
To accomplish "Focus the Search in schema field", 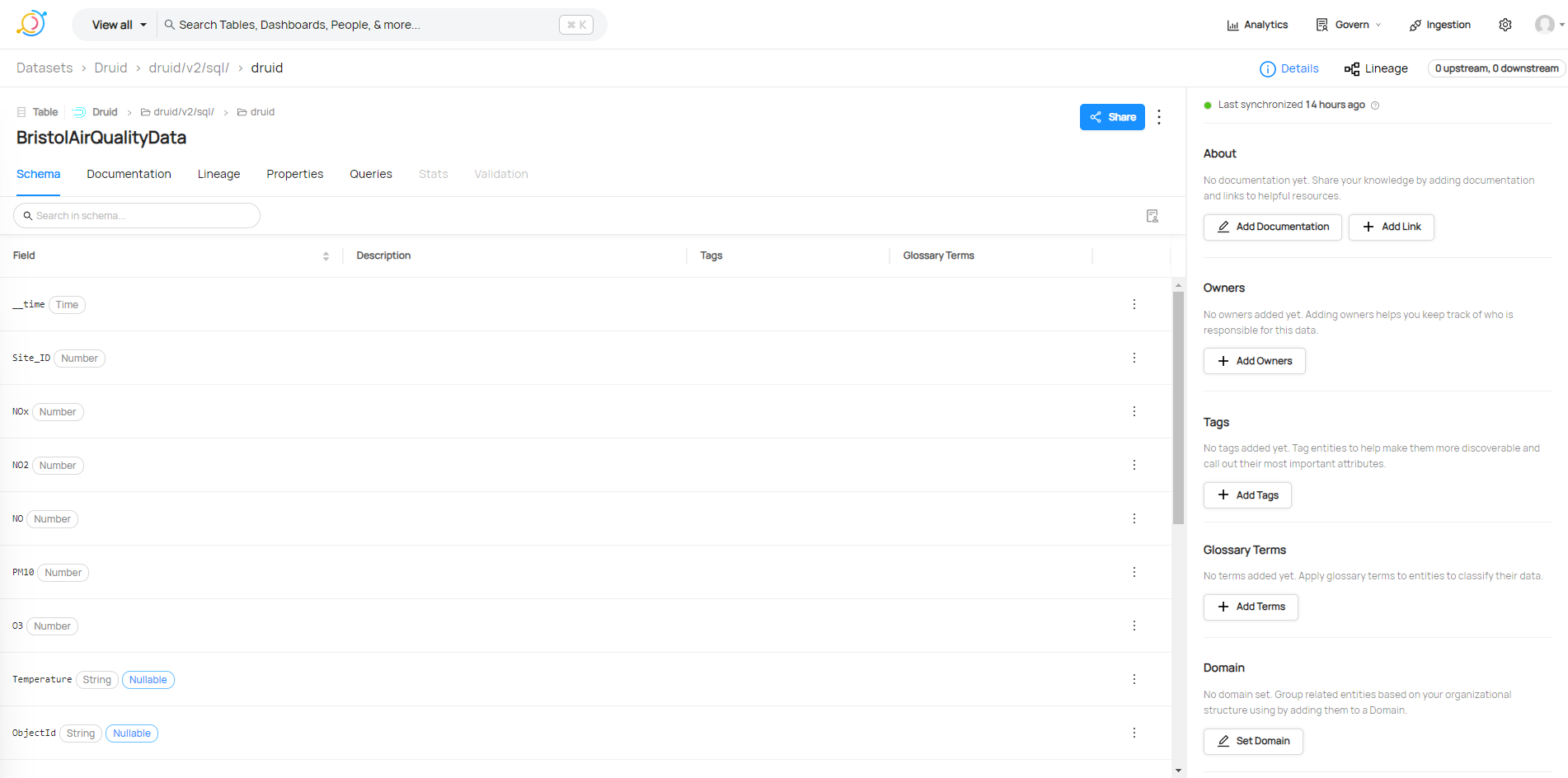I will (137, 216).
